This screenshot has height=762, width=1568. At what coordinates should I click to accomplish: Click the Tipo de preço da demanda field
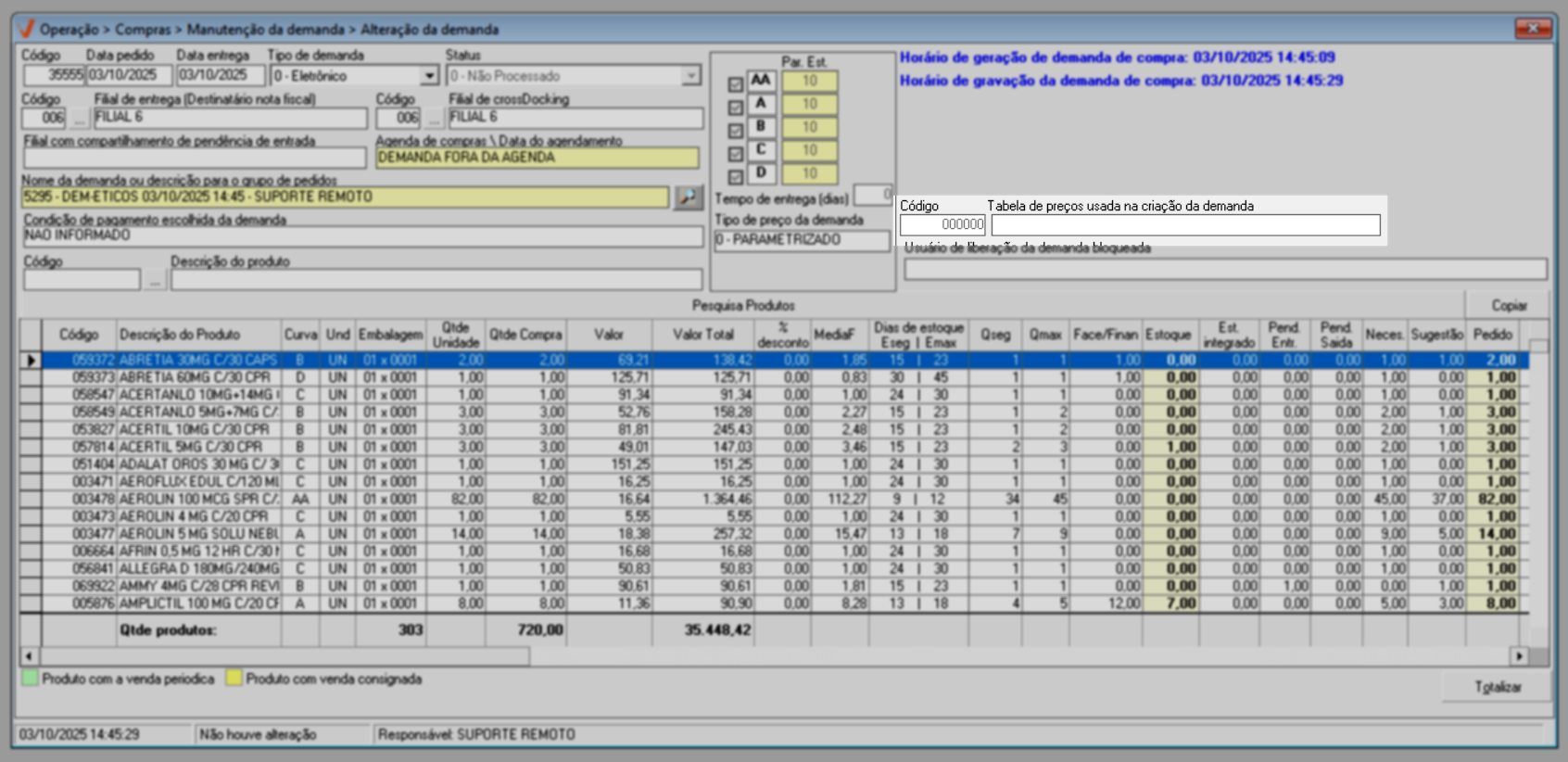[801, 240]
